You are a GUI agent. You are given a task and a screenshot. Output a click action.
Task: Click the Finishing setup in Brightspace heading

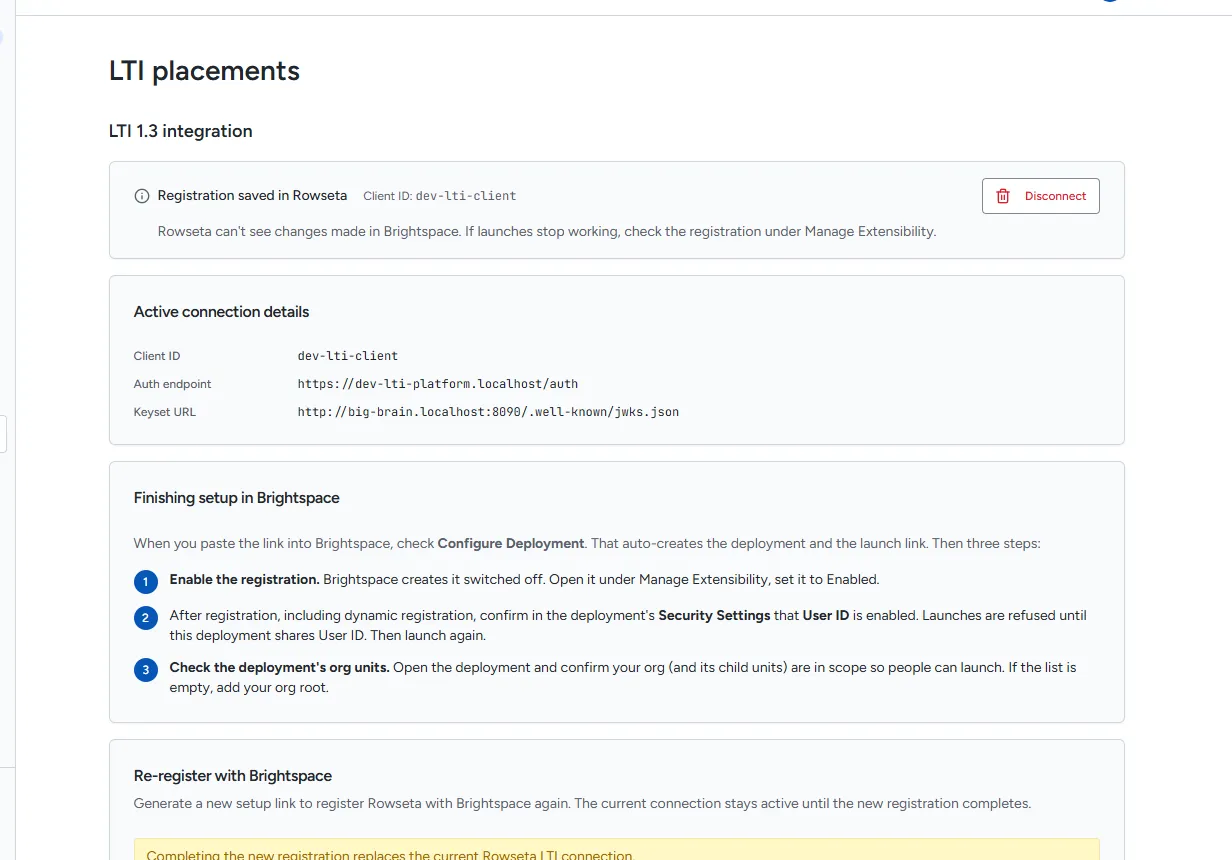(x=236, y=498)
